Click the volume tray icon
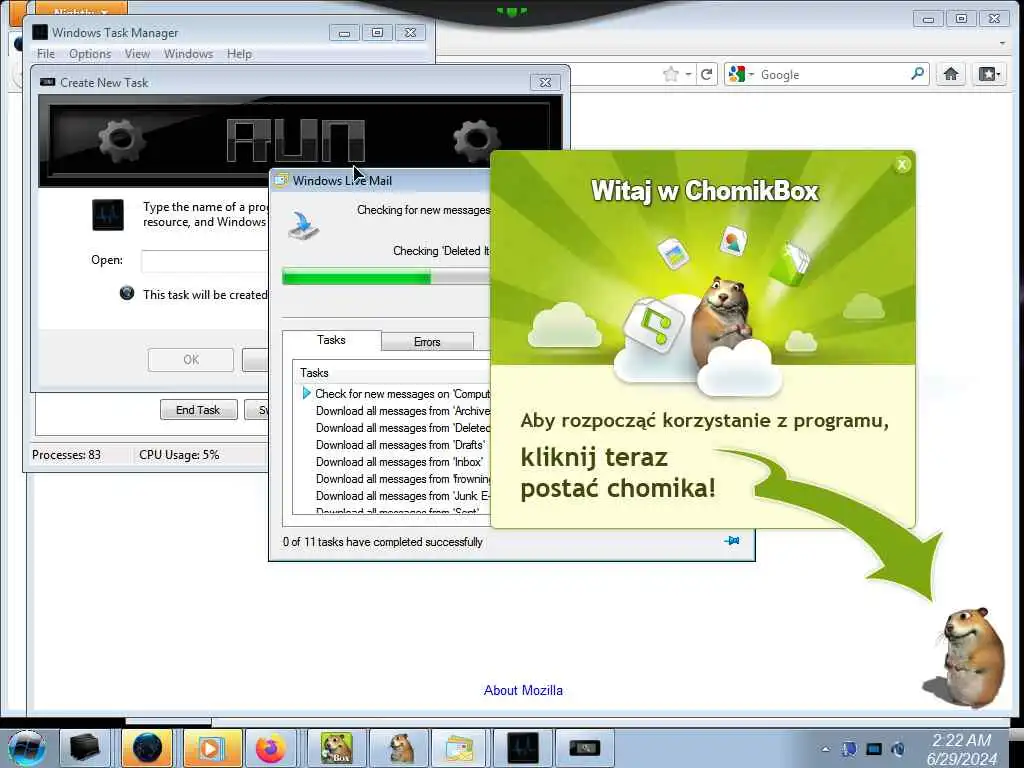Image resolution: width=1024 pixels, height=768 pixels. click(899, 749)
